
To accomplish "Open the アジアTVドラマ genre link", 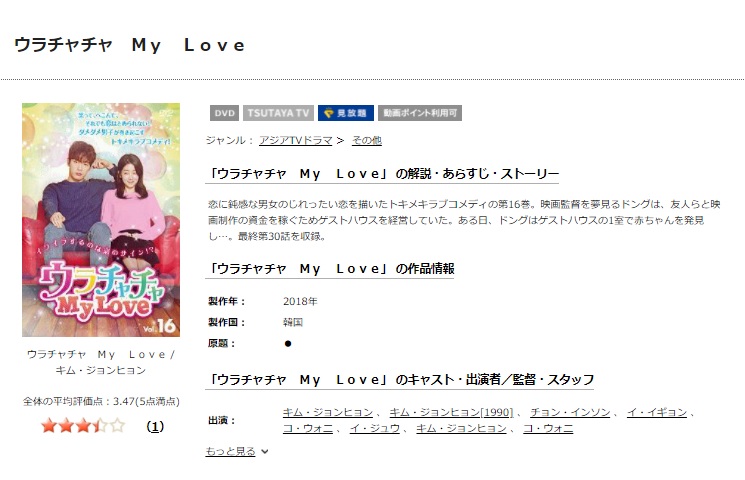I will point(295,140).
